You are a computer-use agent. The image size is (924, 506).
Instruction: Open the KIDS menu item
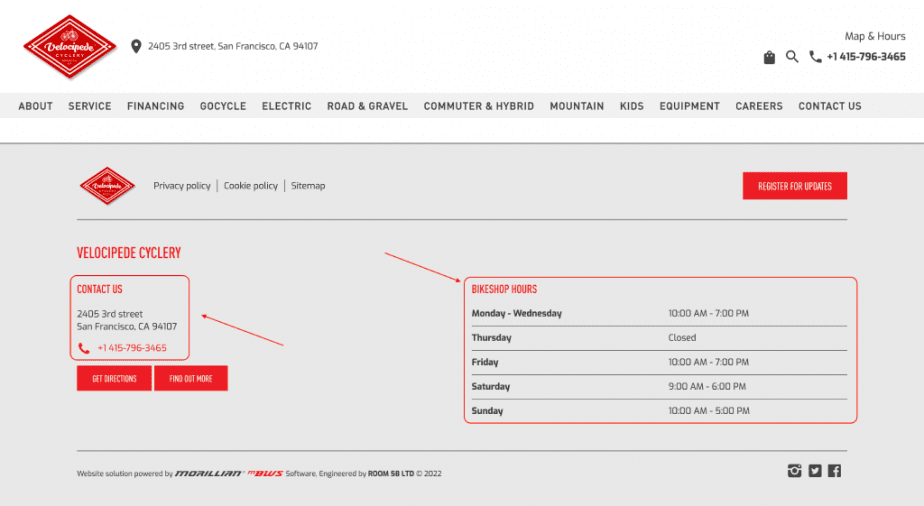coord(632,106)
